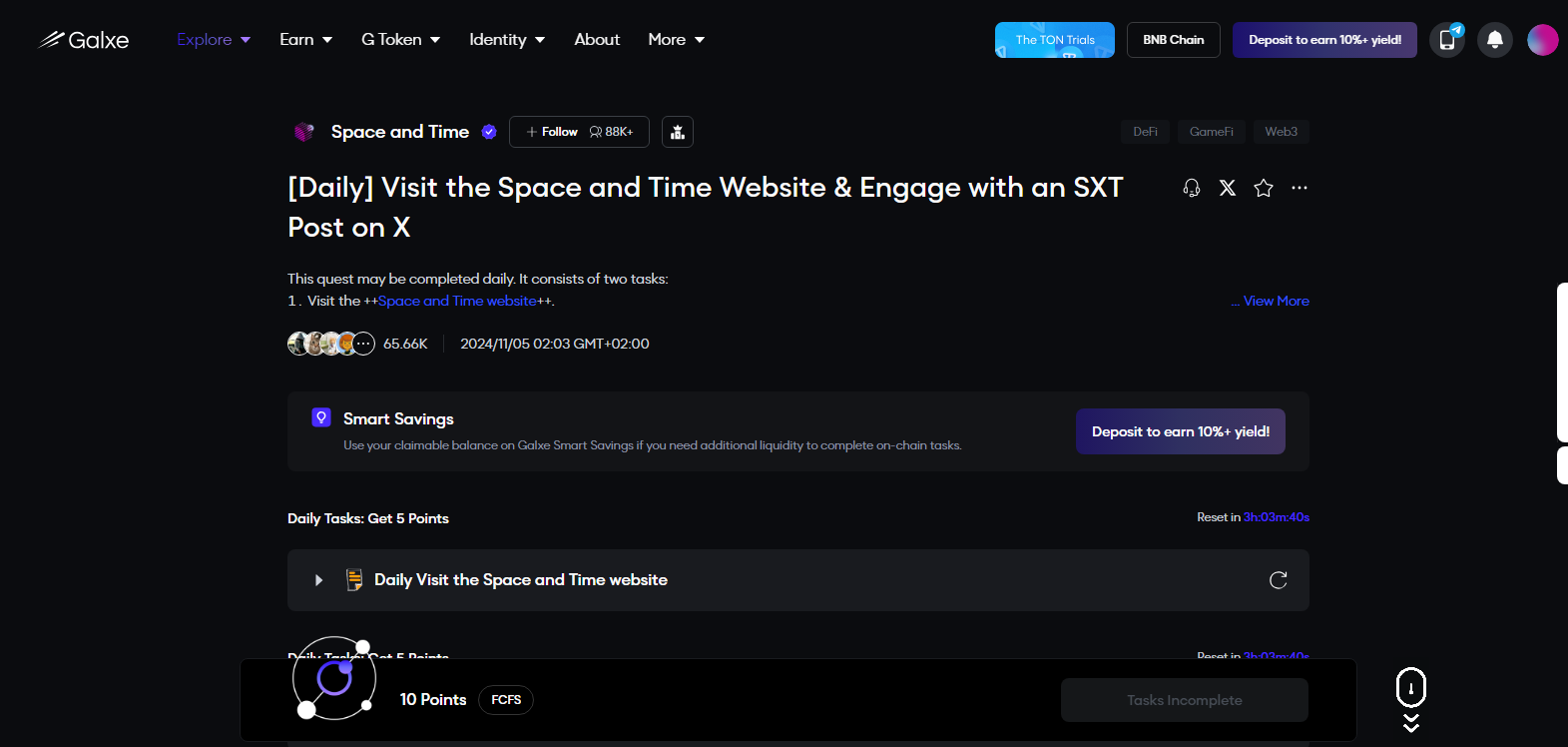Image resolution: width=1568 pixels, height=747 pixels.
Task: Open the Space and Time website link
Action: tap(457, 301)
